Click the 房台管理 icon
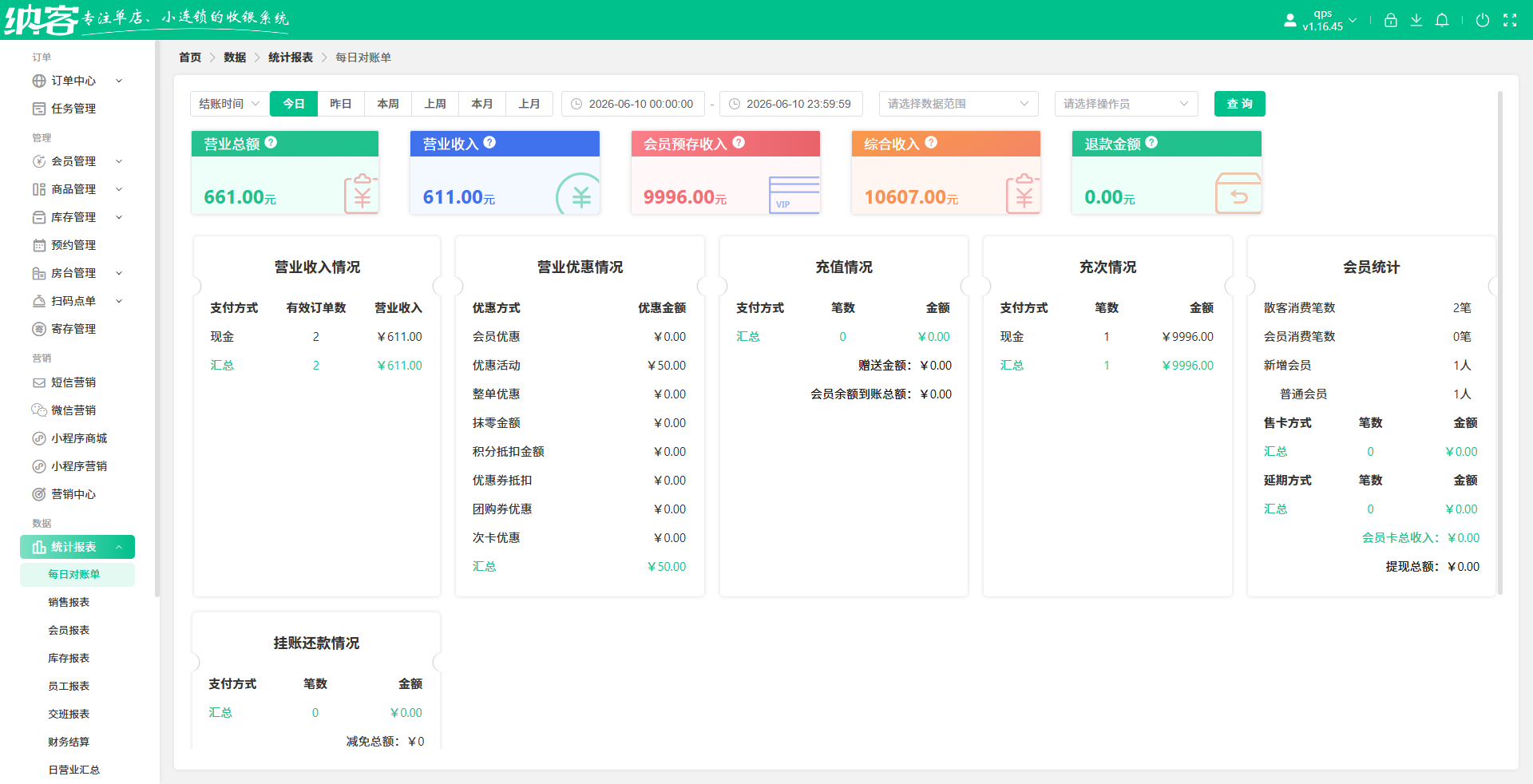 [38, 273]
